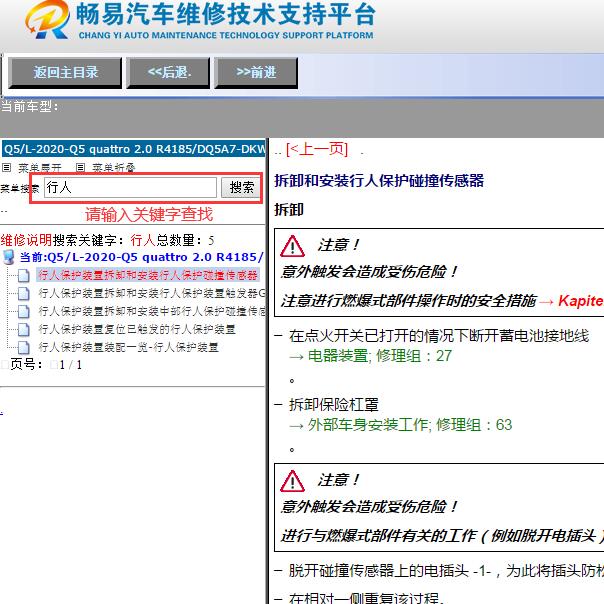Open result 拆卸和安装中部行人保护碰撞传感器
Image resolution: width=604 pixels, height=604 pixels.
coord(152,311)
